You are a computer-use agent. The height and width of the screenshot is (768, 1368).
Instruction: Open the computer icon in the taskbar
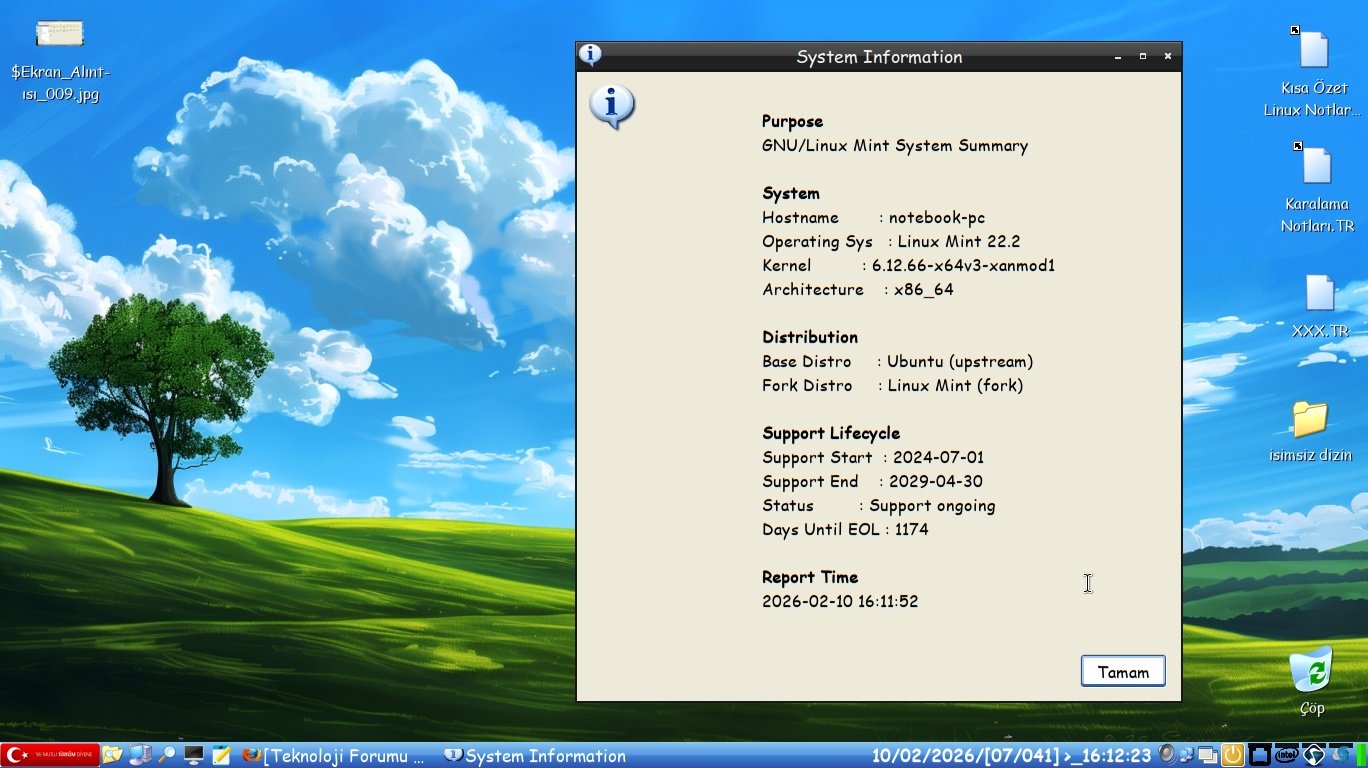pyautogui.click(x=140, y=755)
